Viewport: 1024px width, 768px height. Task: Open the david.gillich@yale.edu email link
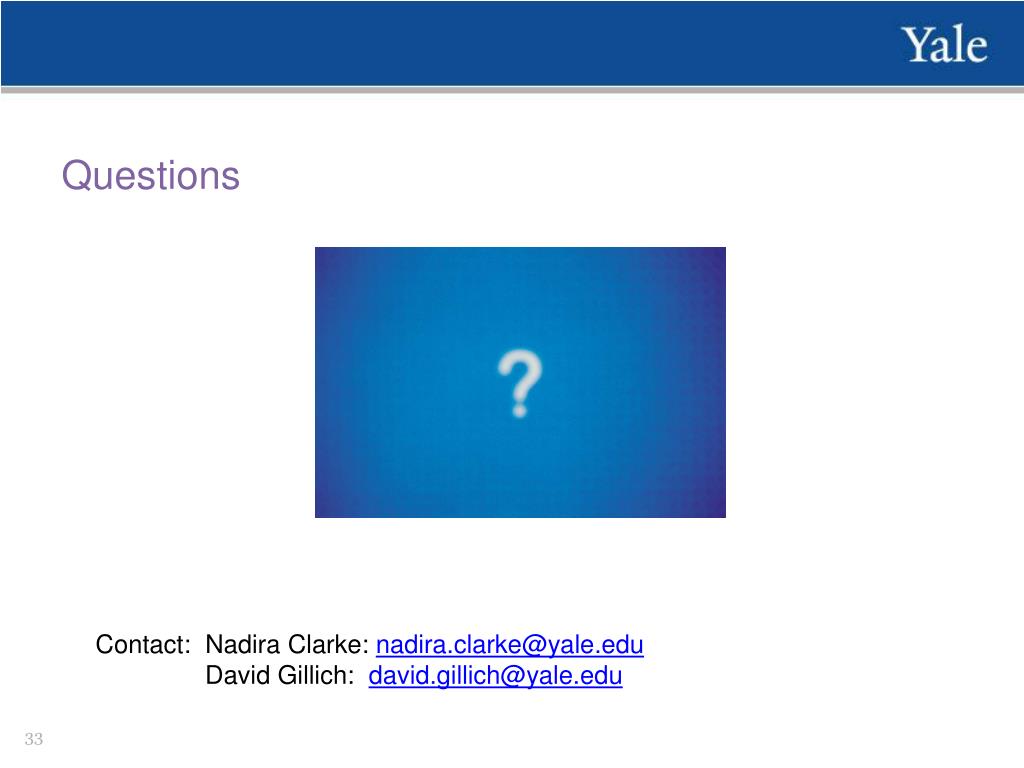(x=495, y=675)
